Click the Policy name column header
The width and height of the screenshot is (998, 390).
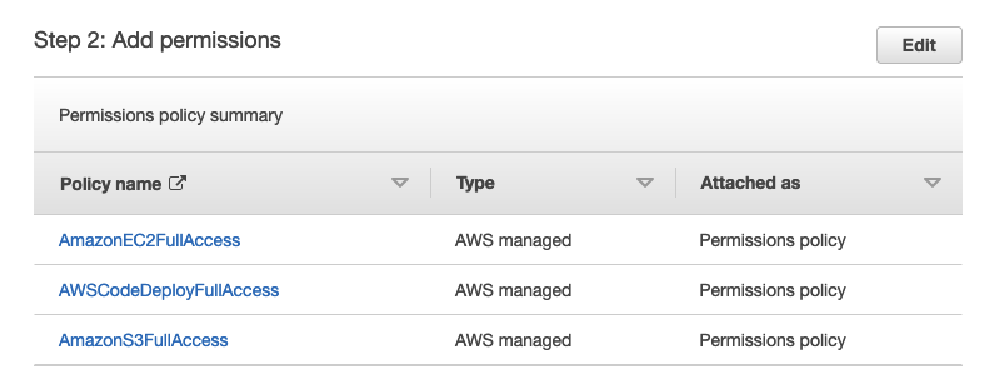(x=110, y=184)
